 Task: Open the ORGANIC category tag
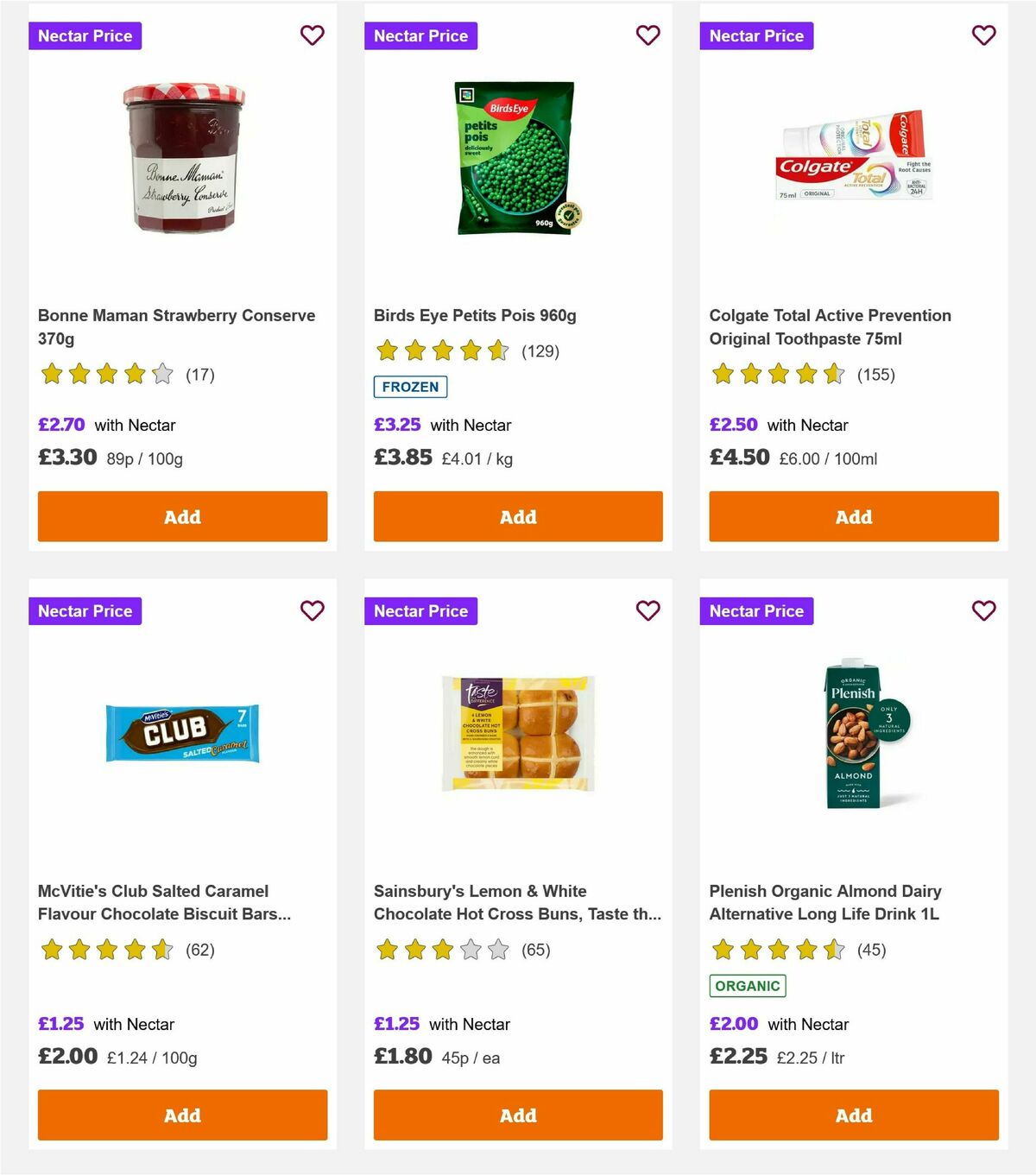pyautogui.click(x=748, y=984)
